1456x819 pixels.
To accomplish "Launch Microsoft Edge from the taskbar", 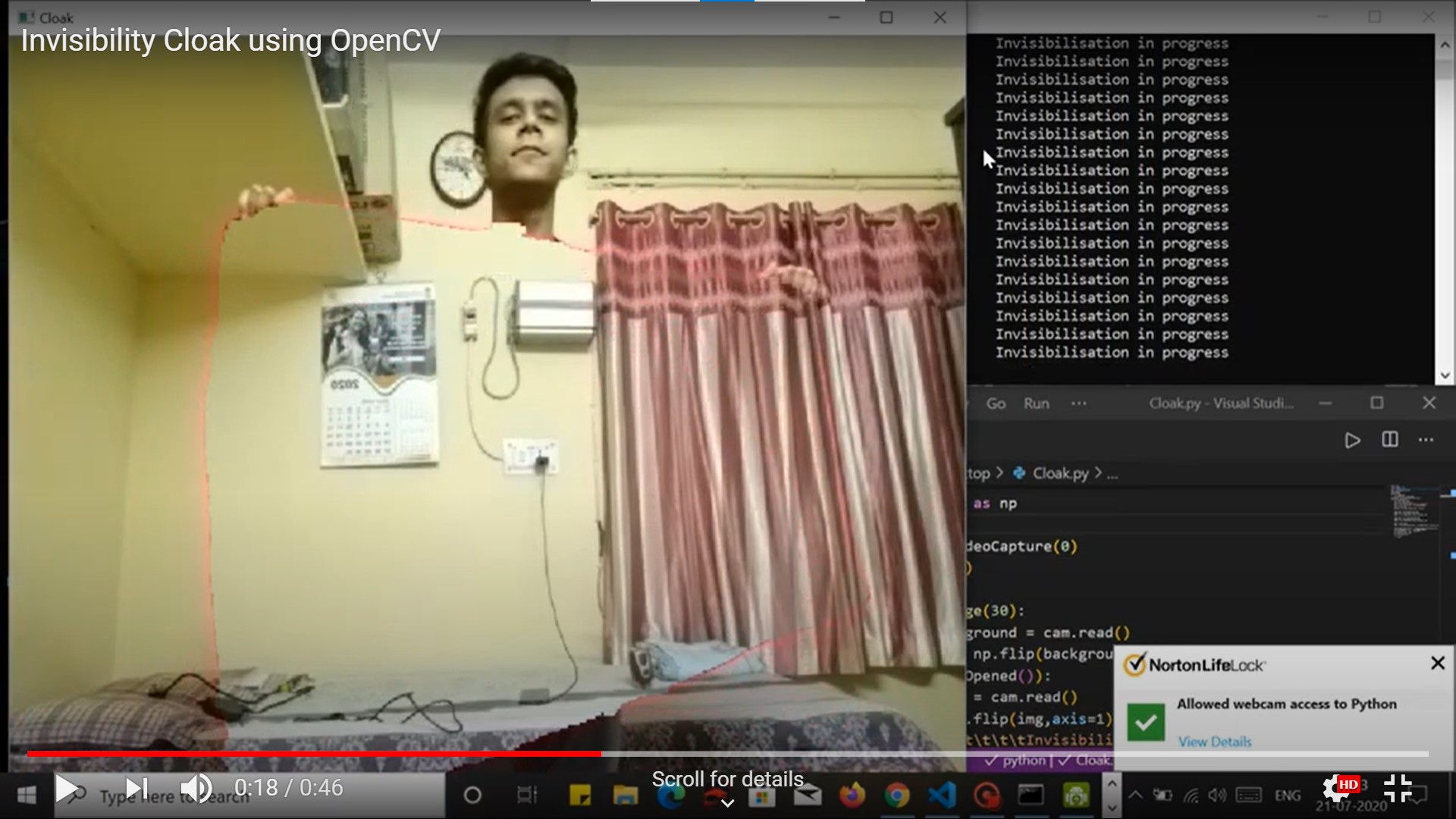I will click(x=670, y=795).
